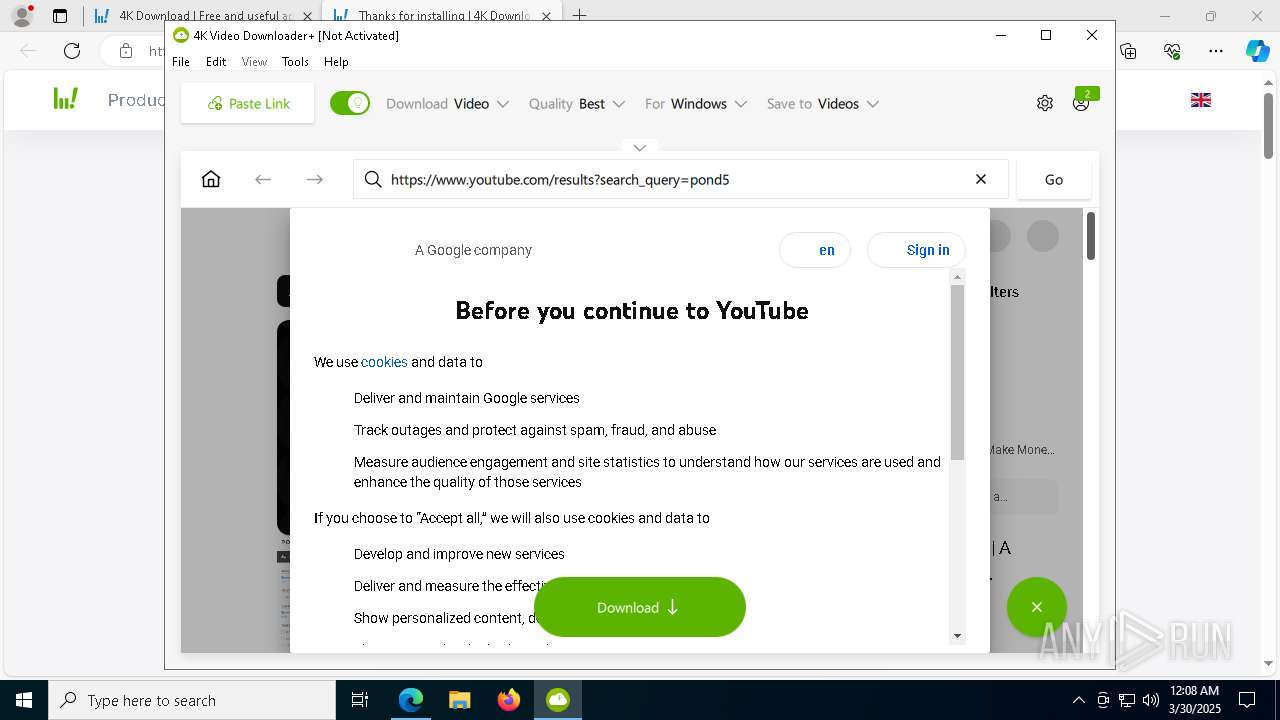Click the Go button
Viewport: 1280px width, 720px height.
(x=1054, y=179)
